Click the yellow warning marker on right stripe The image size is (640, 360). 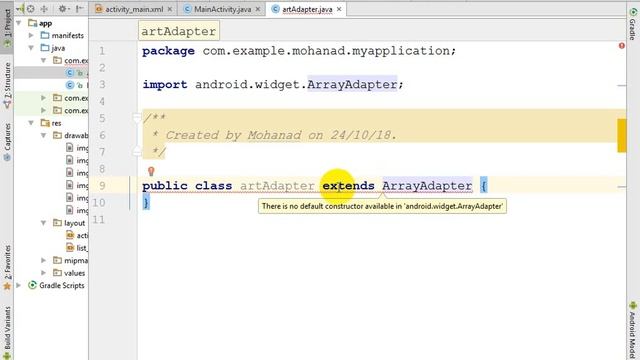tap(622, 136)
